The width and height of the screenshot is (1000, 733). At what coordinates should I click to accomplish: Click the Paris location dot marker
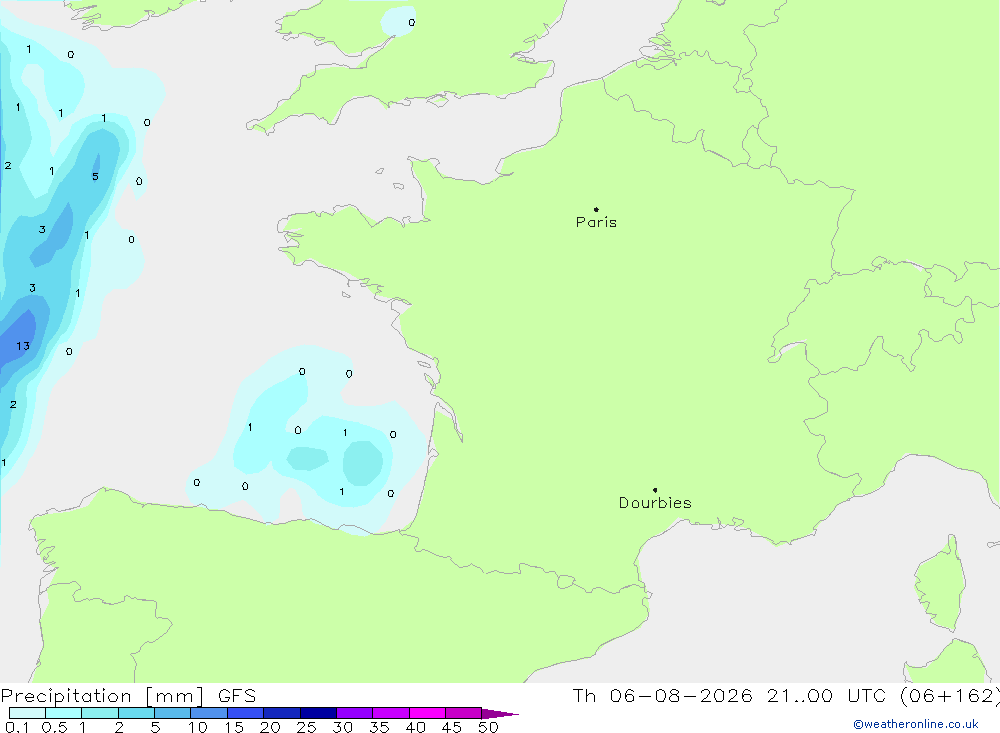point(596,209)
